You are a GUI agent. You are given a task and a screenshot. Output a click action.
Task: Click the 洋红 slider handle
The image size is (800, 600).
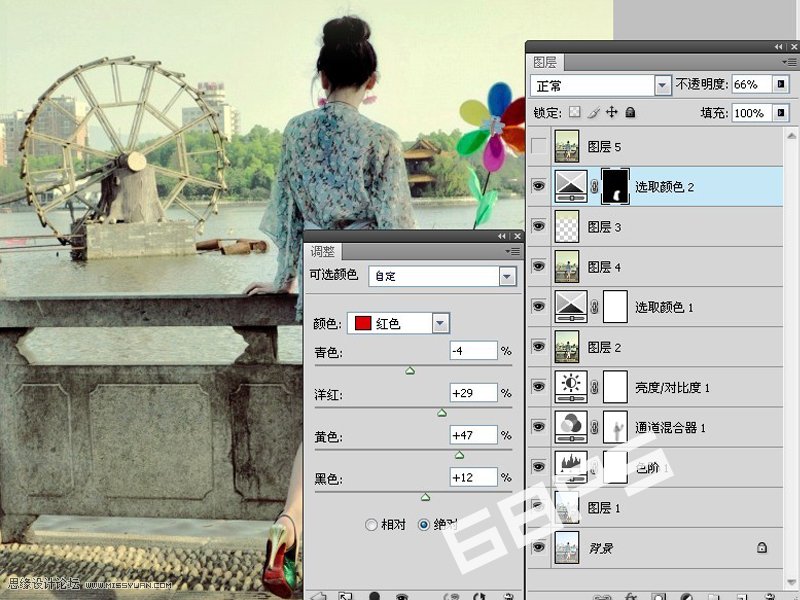click(442, 413)
